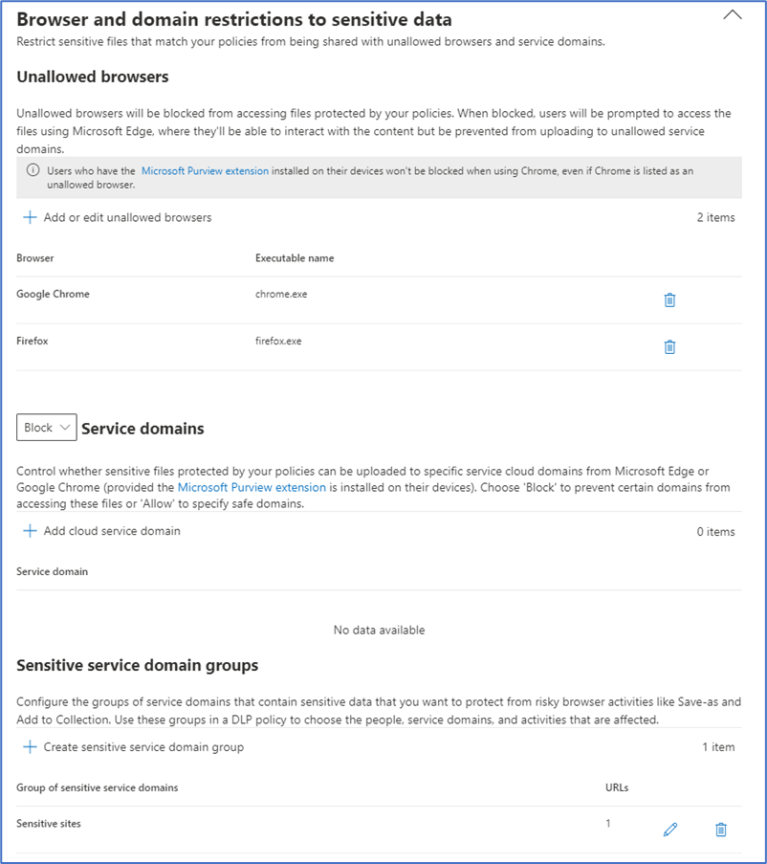This screenshot has width=767, height=864.
Task: Select the Firefox row
Action: pyautogui.click(x=34, y=341)
